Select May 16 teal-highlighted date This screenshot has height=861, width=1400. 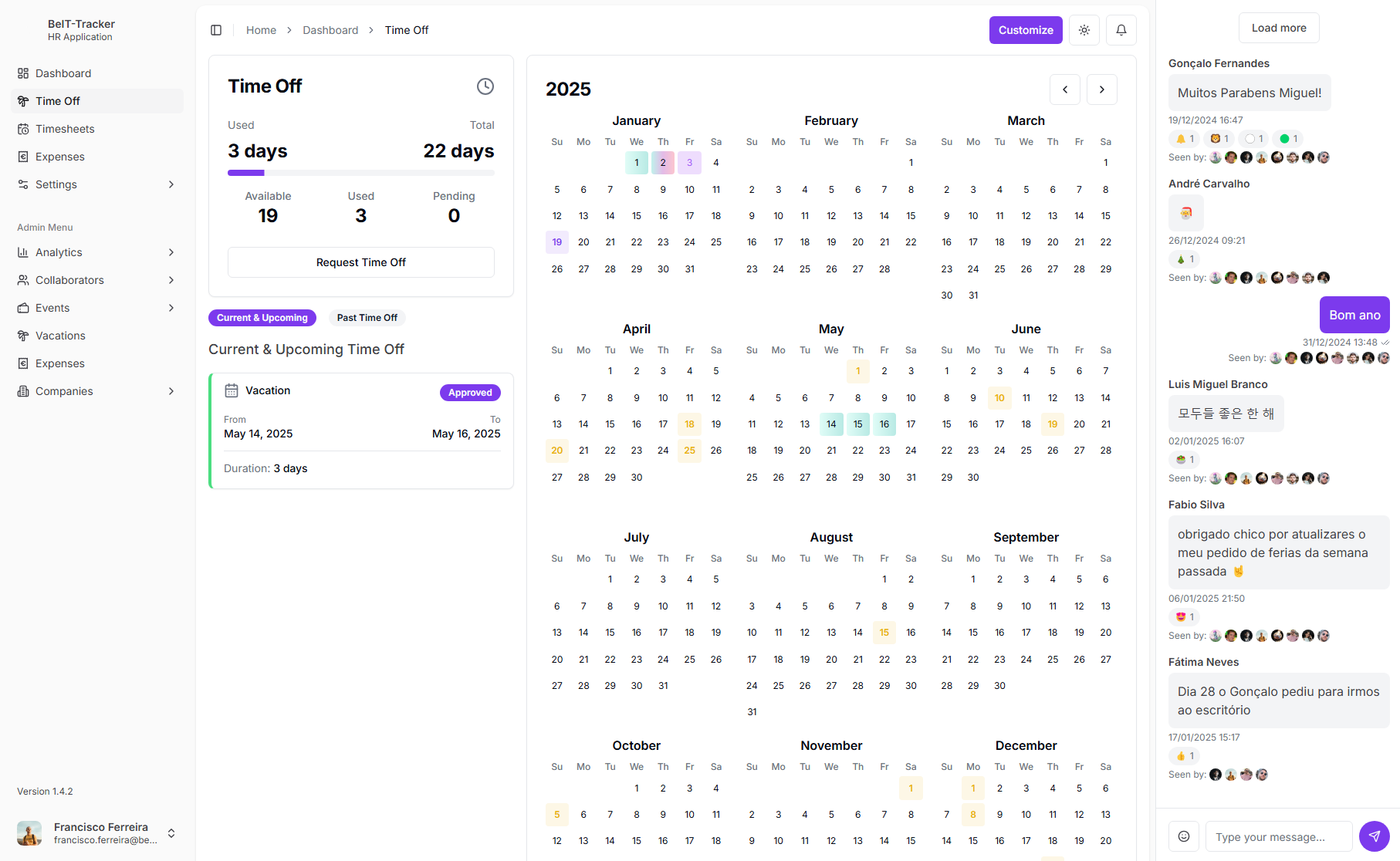pyautogui.click(x=884, y=424)
